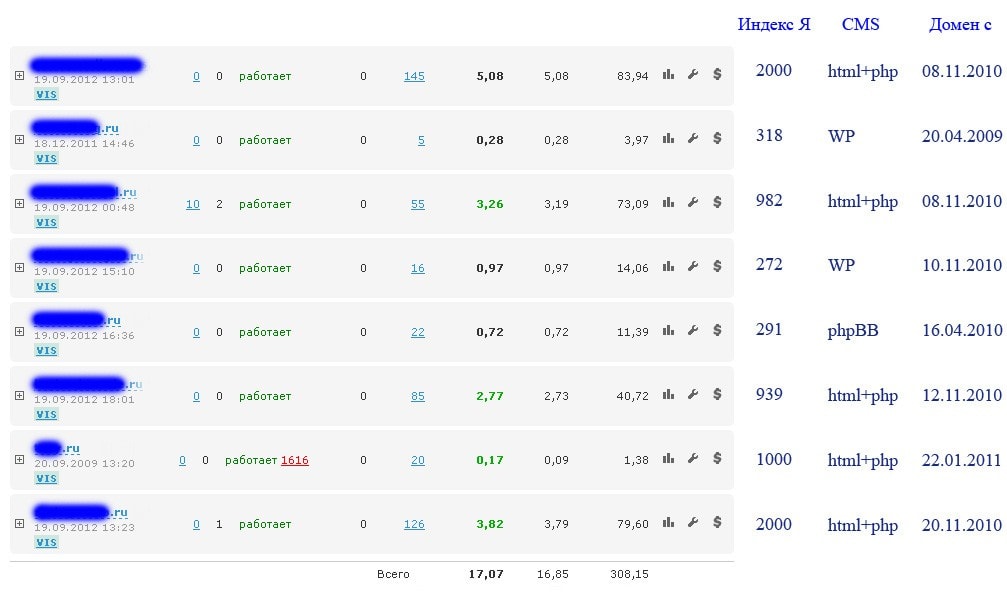Toggle VIS badge under 19.09.2012 13:23
Screen dimensions: 1007x595
(x=46, y=542)
